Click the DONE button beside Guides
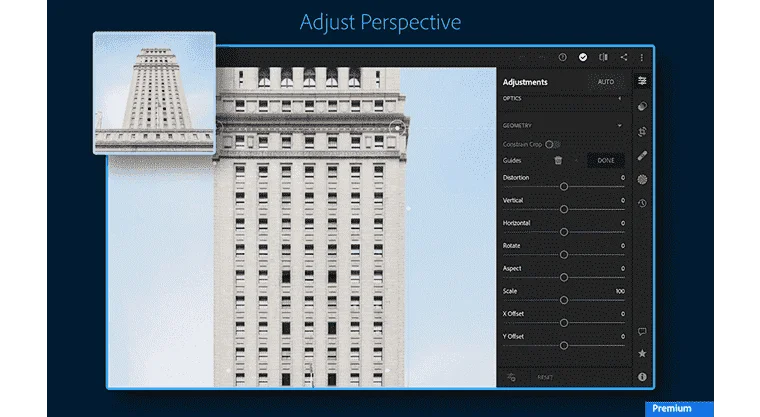 605,160
